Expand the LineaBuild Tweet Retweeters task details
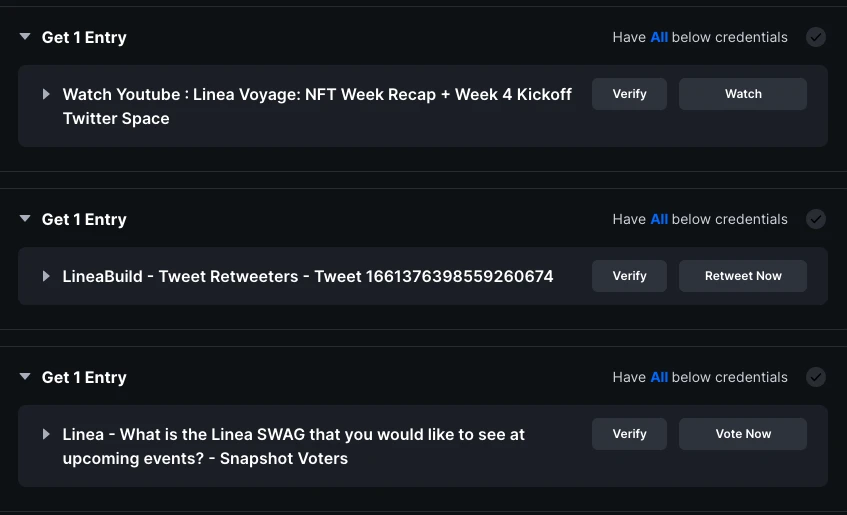847x515 pixels. click(x=46, y=276)
